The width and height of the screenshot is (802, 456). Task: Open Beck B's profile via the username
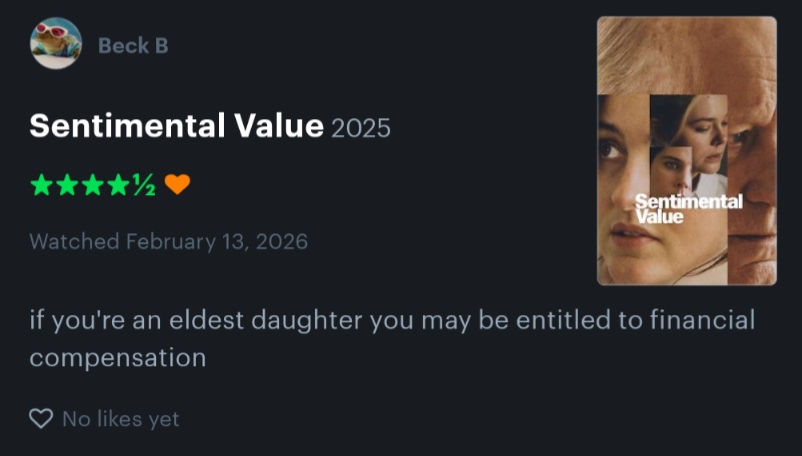point(132,45)
